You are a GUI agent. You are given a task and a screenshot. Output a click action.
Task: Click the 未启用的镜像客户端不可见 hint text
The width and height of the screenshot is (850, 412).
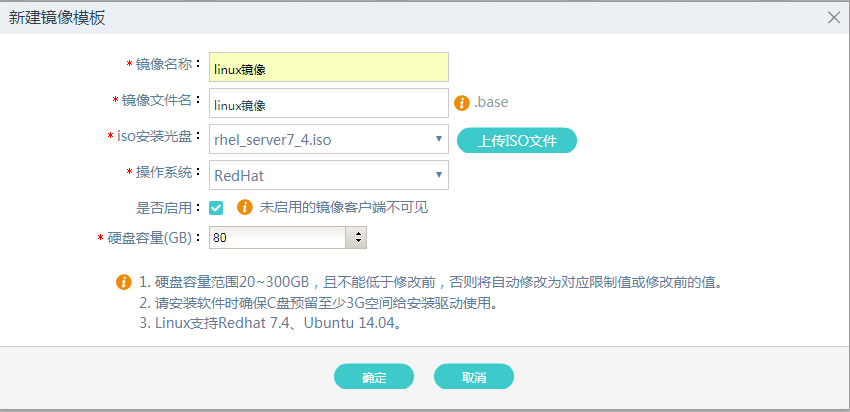(x=343, y=208)
